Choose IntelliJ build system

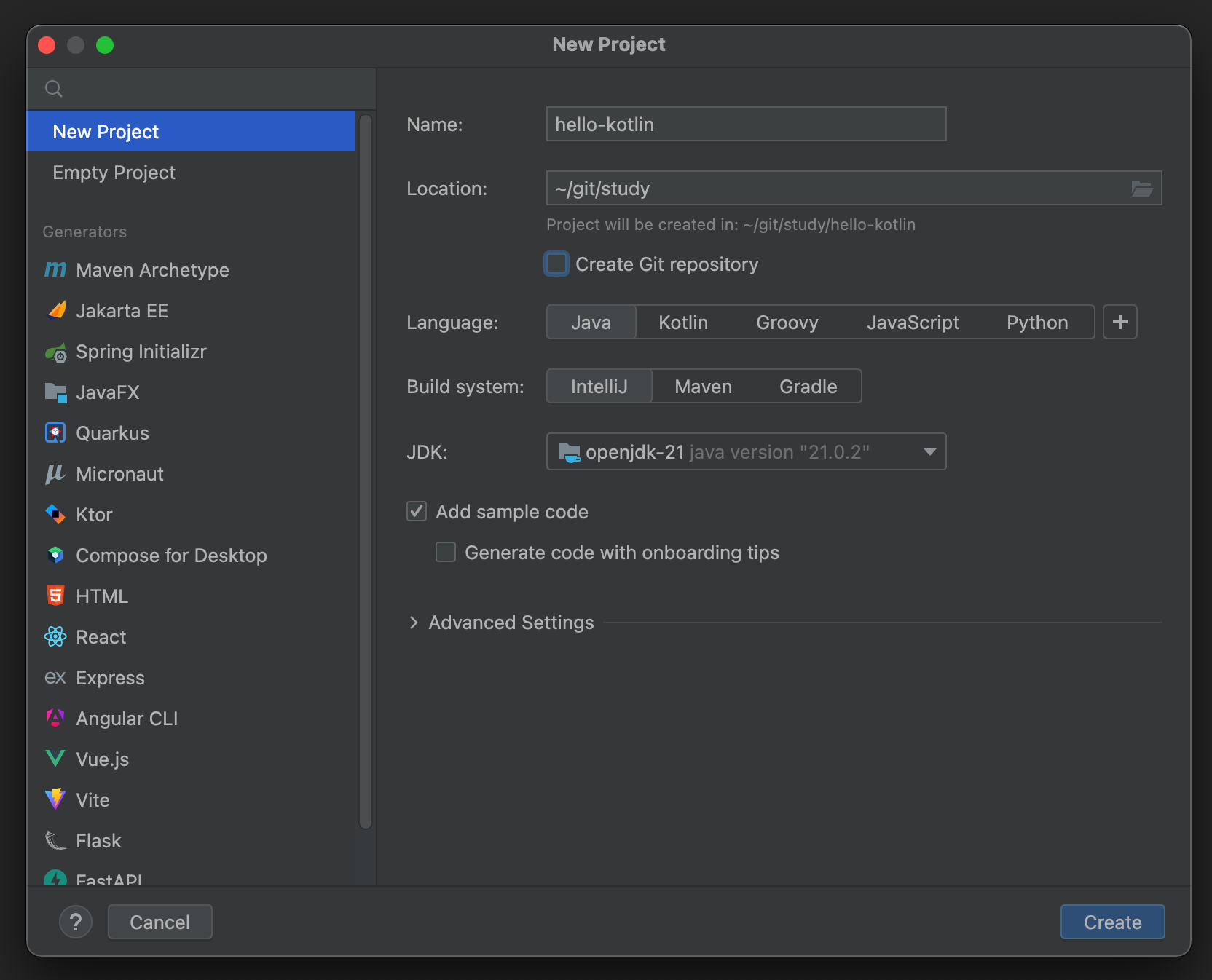(x=599, y=386)
